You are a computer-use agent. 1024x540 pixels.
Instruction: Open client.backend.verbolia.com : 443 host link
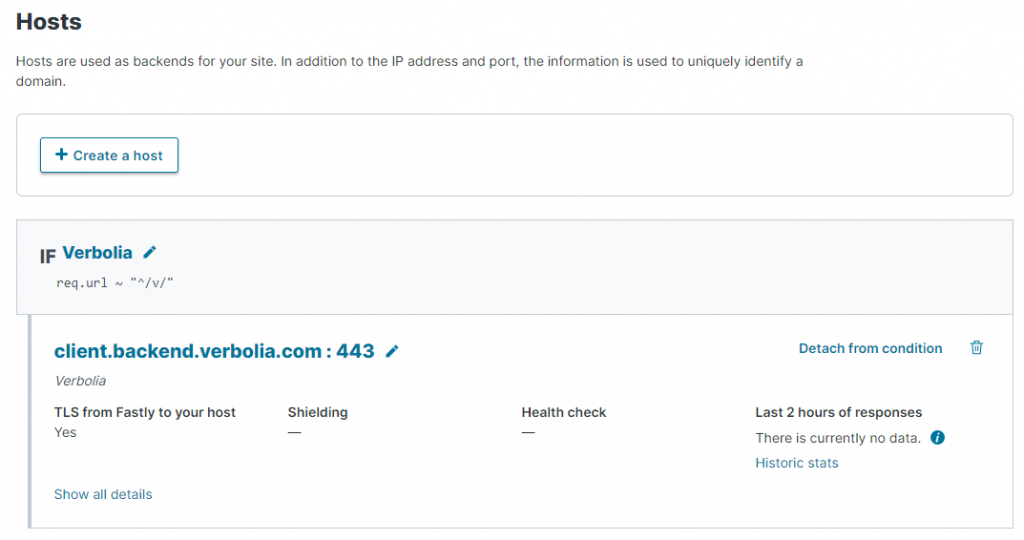point(214,351)
